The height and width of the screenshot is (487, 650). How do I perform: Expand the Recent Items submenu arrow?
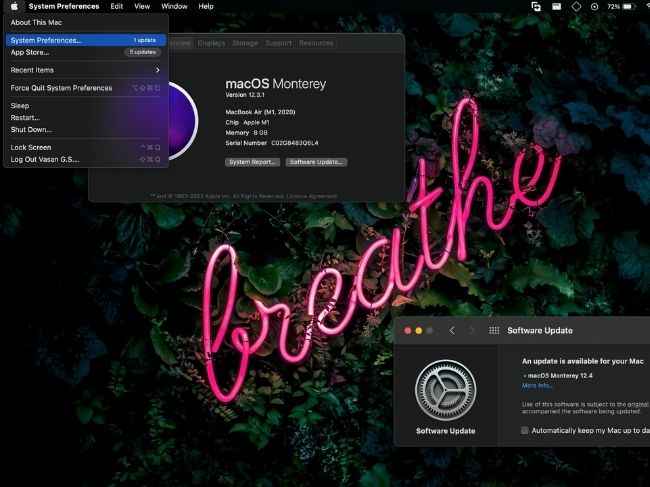tap(158, 70)
